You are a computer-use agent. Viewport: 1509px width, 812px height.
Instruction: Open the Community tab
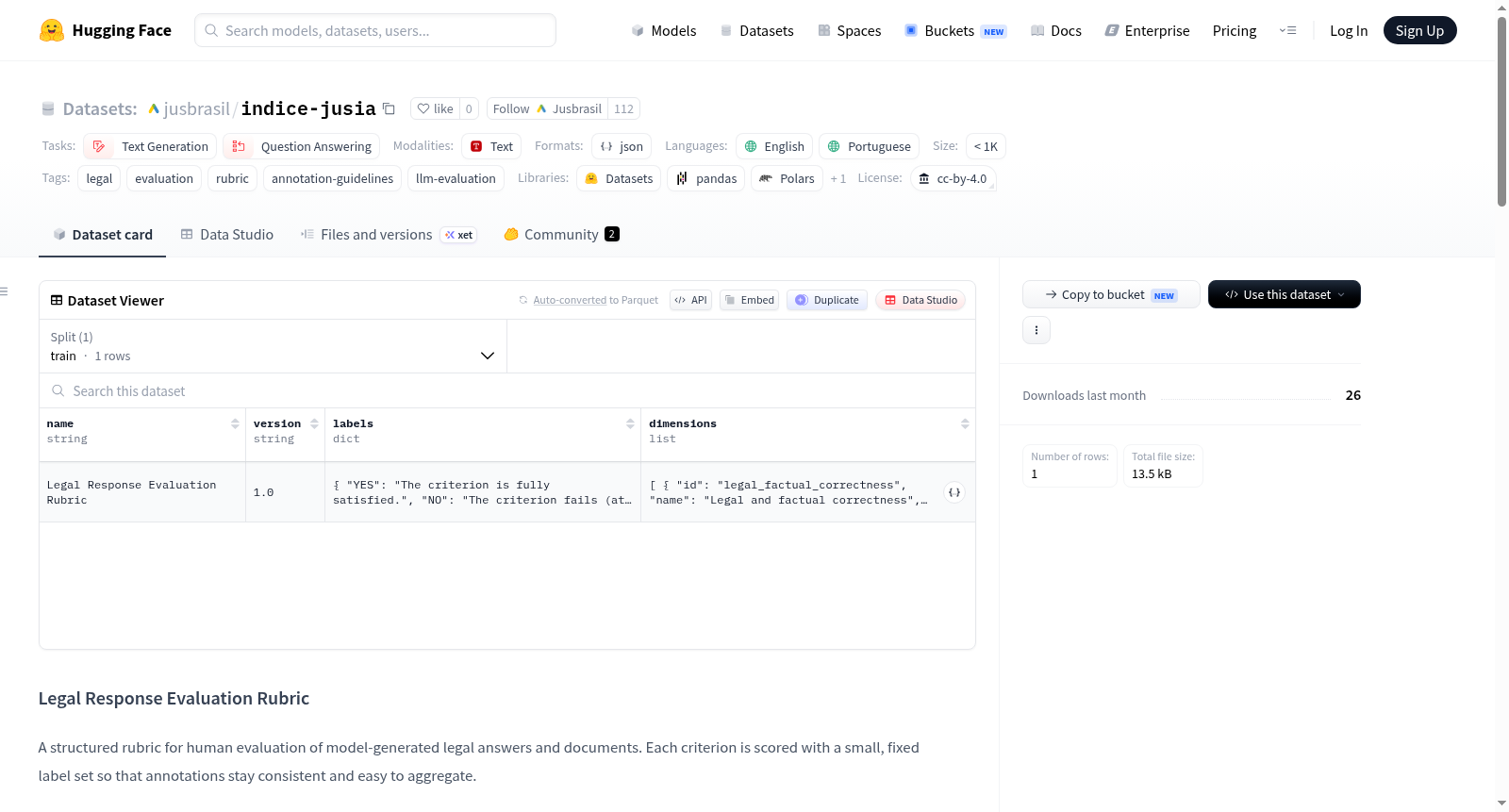click(561, 235)
